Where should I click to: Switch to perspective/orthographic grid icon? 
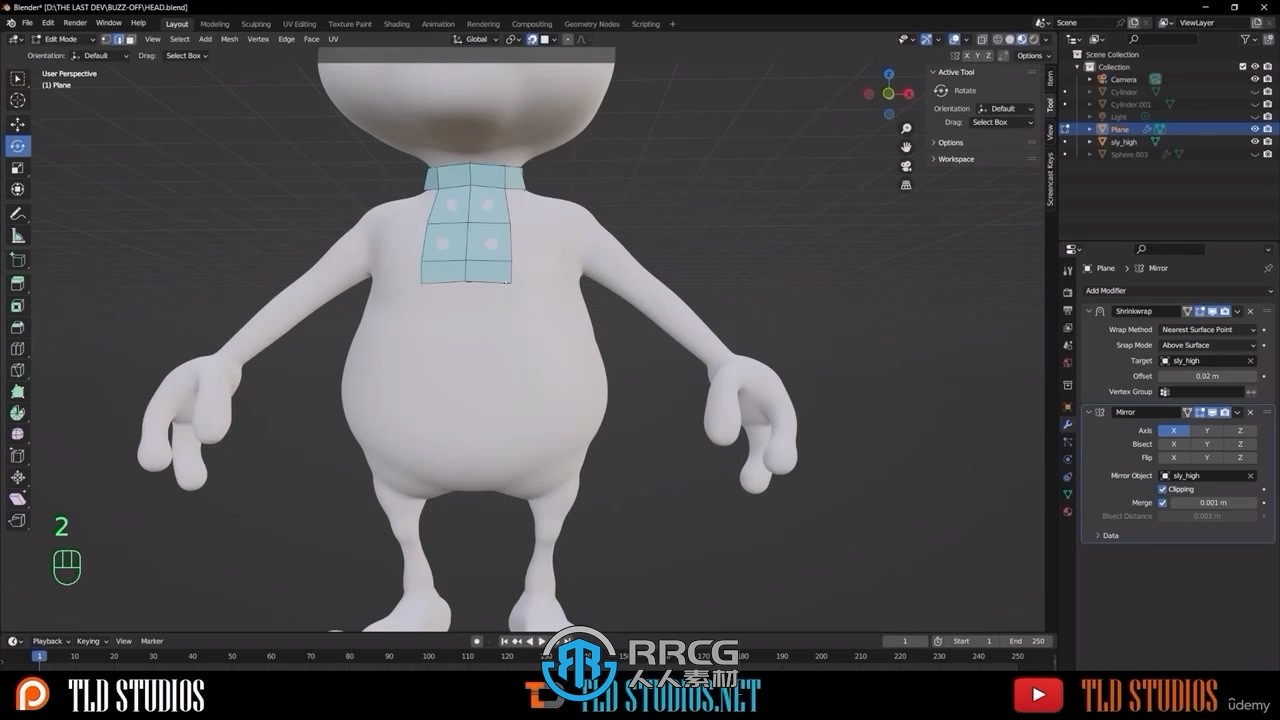(906, 185)
